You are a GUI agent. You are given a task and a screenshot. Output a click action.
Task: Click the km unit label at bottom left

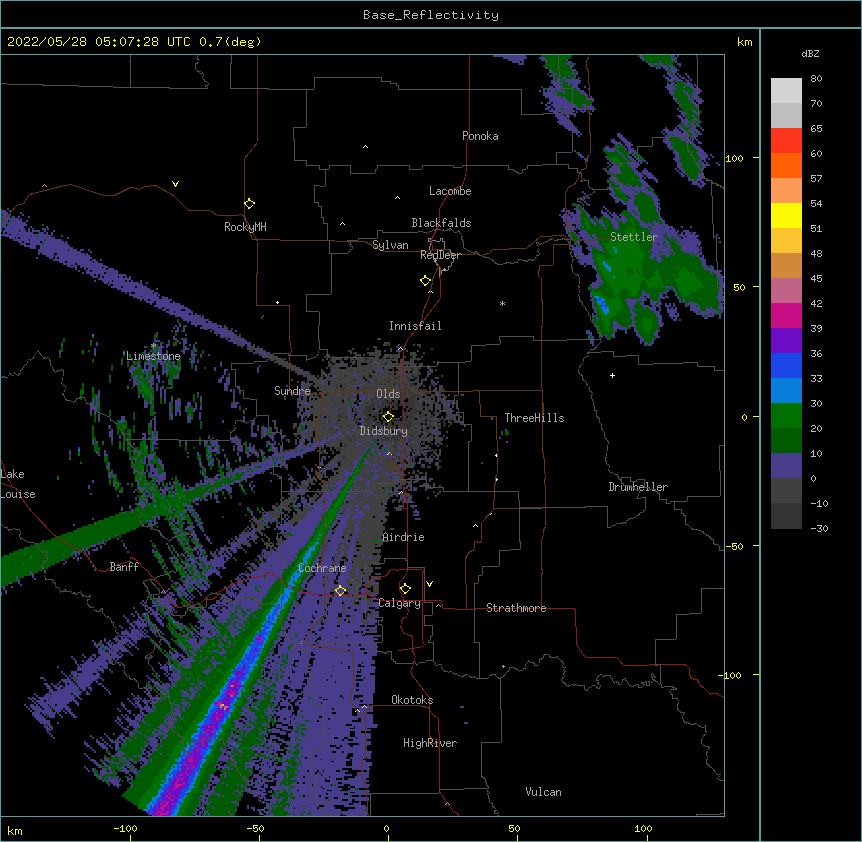click(x=15, y=830)
